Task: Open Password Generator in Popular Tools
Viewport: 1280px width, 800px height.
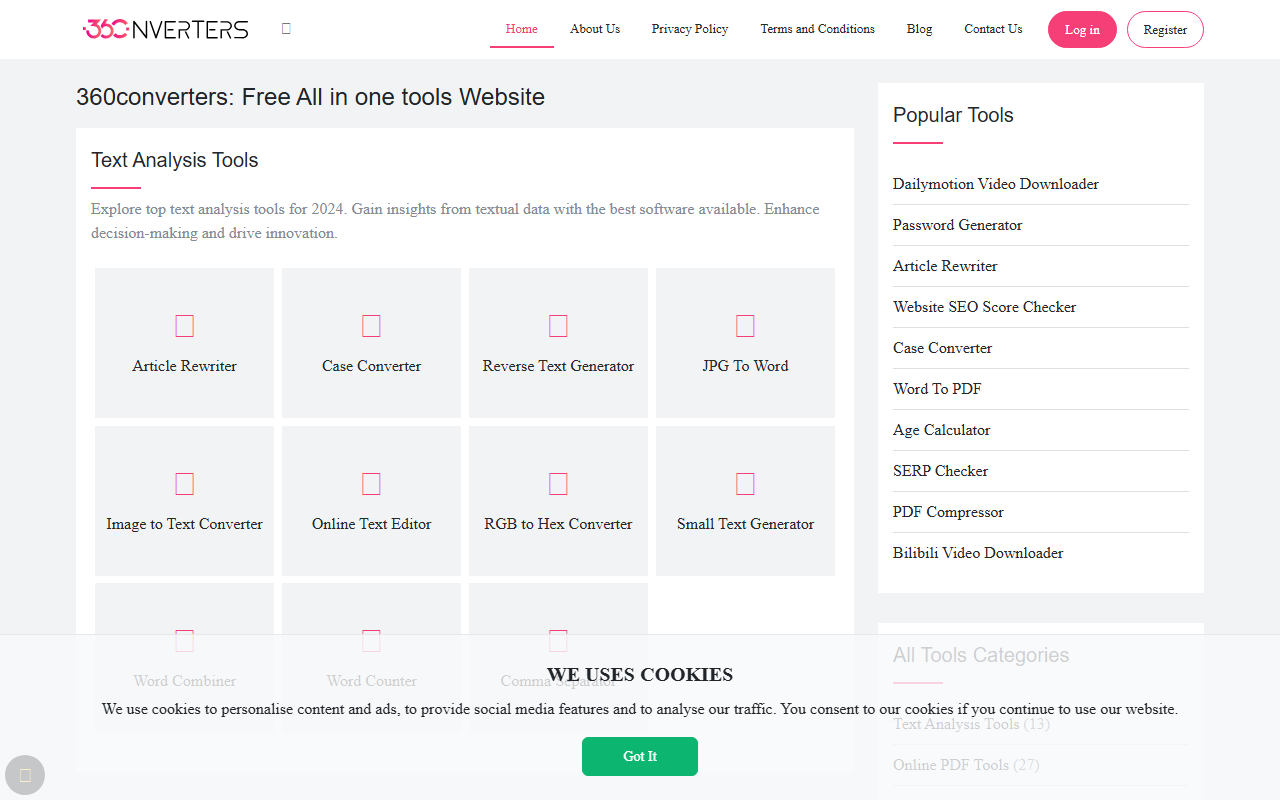Action: (957, 225)
